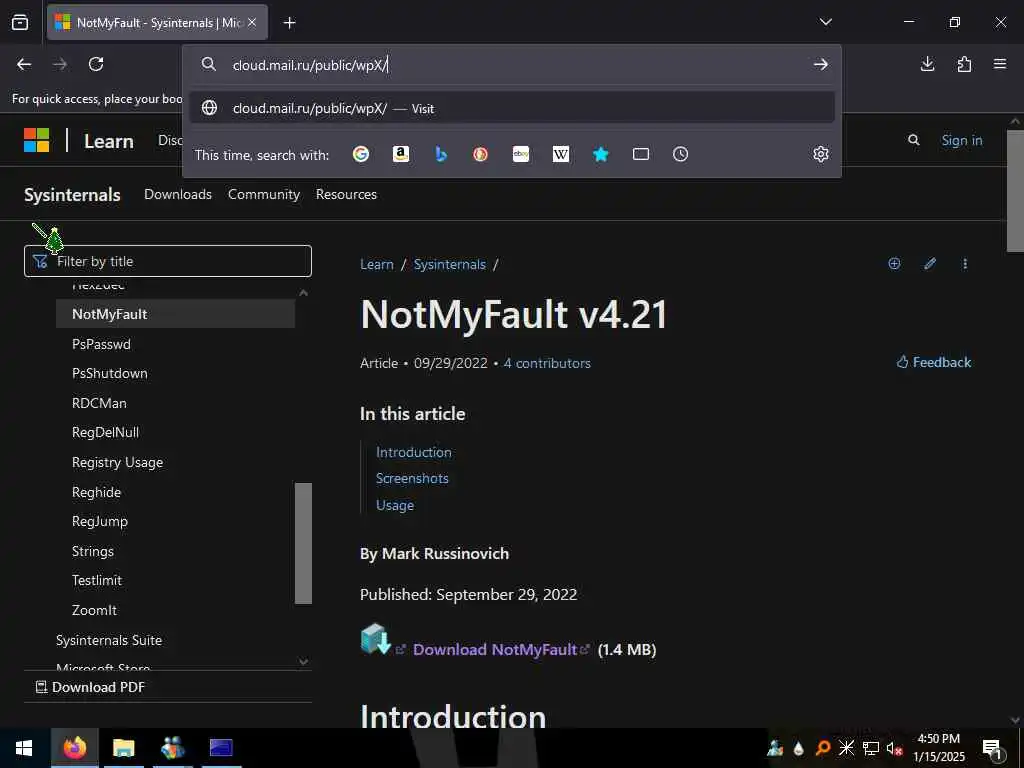The width and height of the screenshot is (1024, 768).
Task: Click the Download NotMyFault link
Action: tap(495, 650)
